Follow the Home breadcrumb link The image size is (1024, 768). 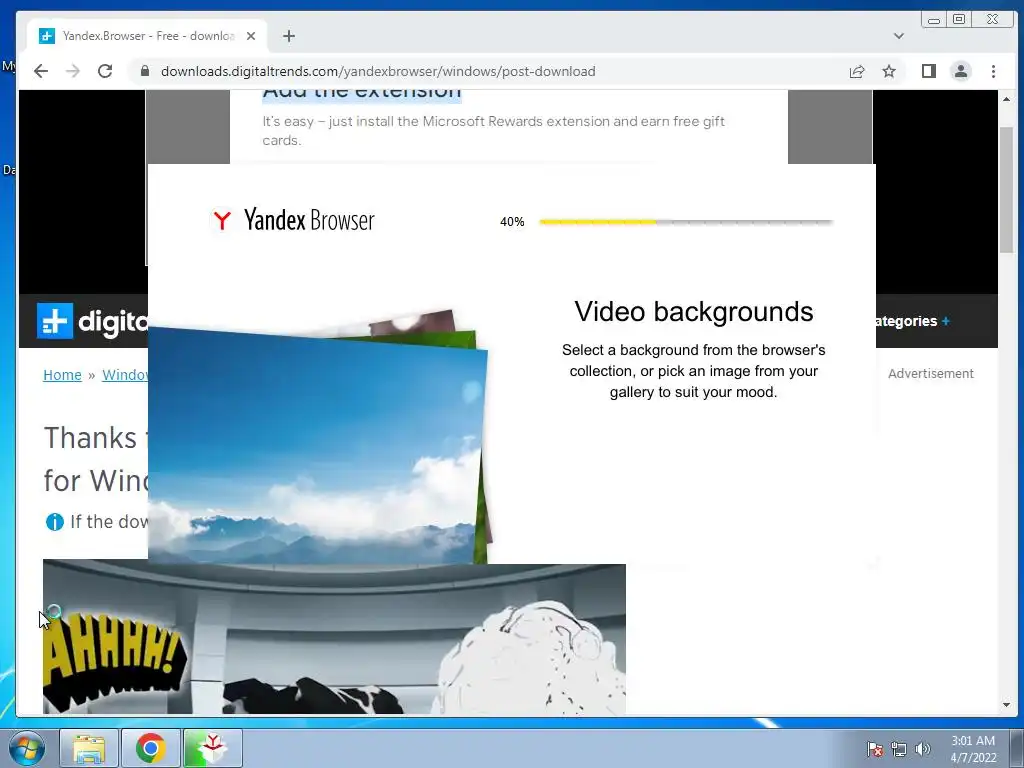click(x=62, y=375)
